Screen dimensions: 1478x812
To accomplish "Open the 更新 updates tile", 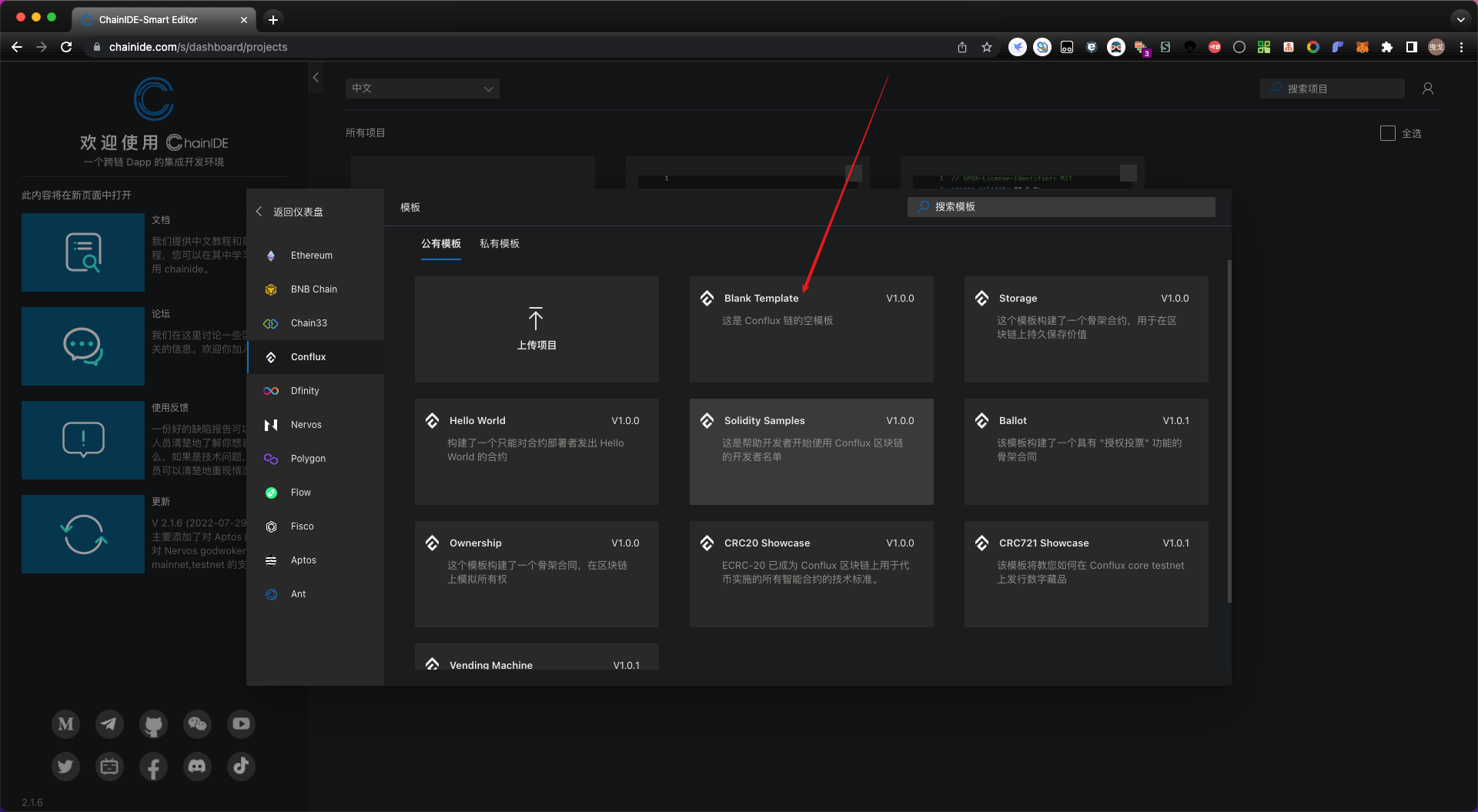I will 83,534.
